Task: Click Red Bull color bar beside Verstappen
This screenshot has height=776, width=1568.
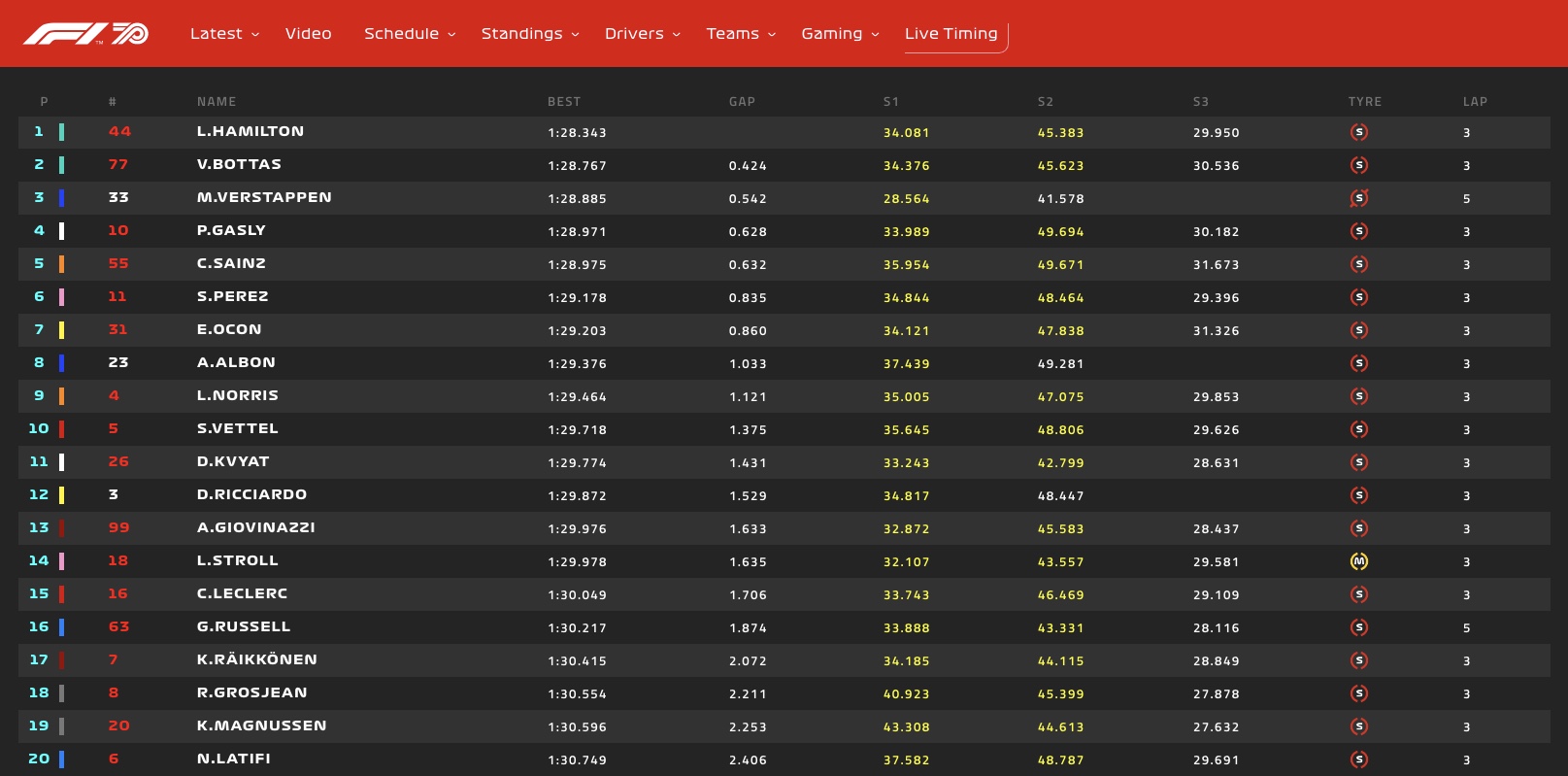Action: tap(61, 198)
